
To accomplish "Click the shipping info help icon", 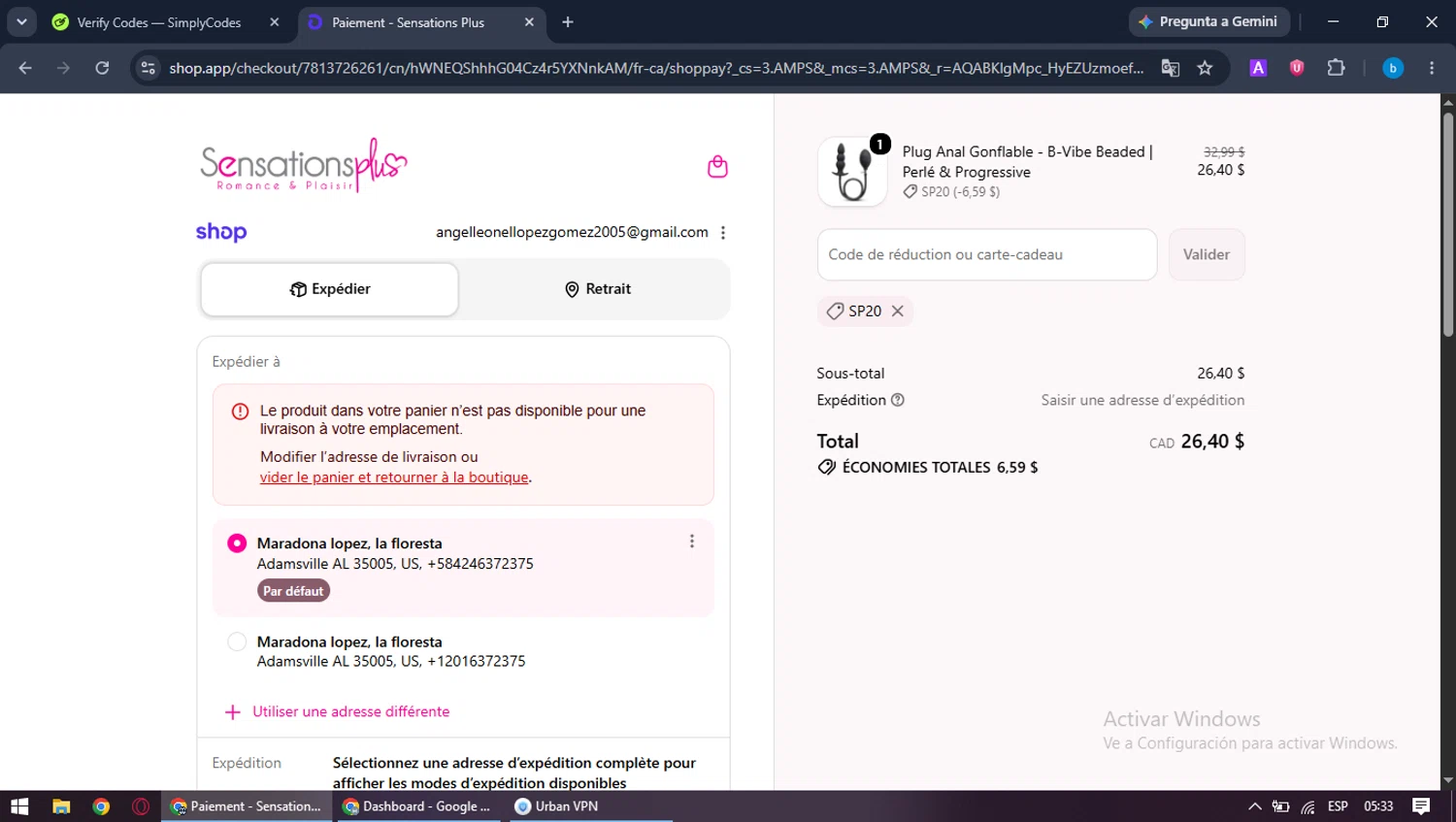I will (x=898, y=400).
